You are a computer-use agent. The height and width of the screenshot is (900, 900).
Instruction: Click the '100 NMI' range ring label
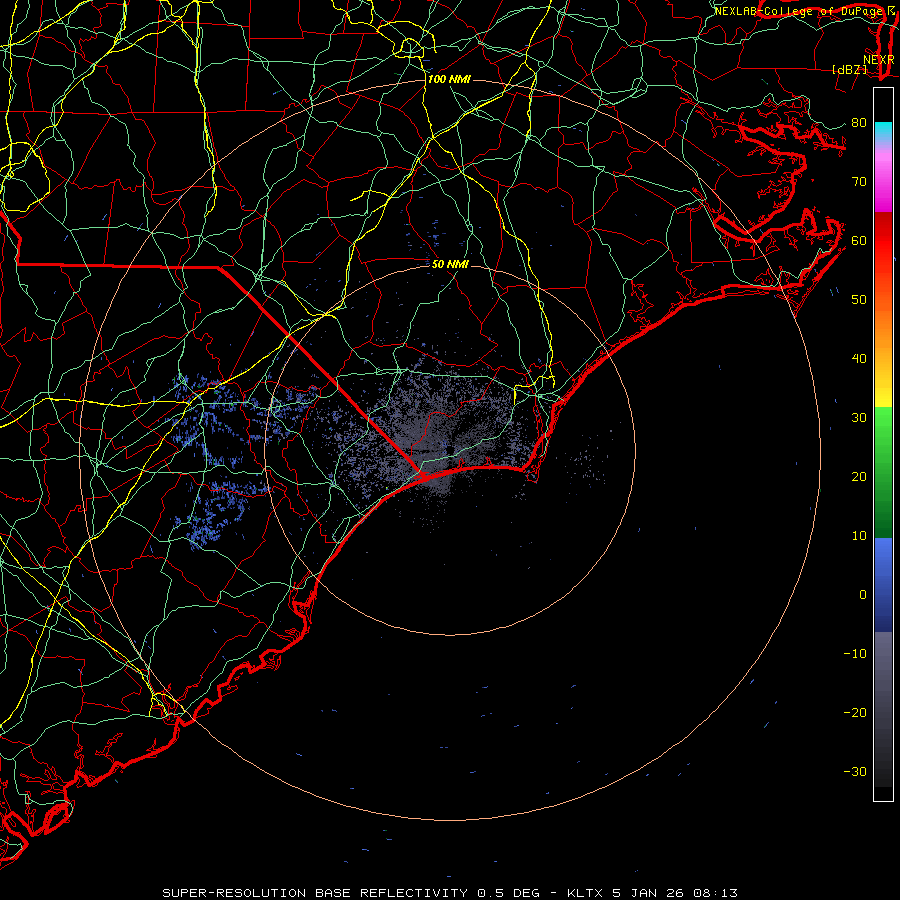(x=449, y=79)
